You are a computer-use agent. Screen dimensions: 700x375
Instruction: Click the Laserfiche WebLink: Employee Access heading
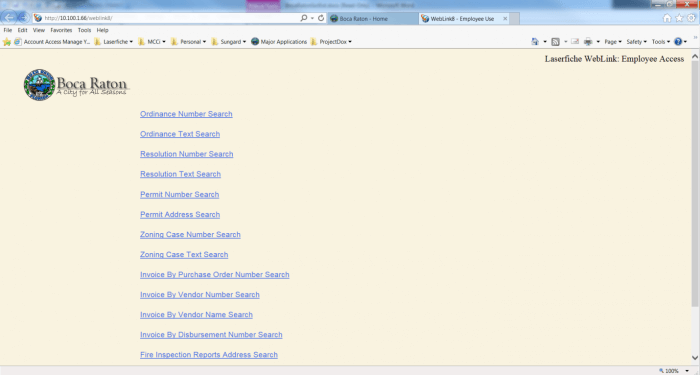614,59
